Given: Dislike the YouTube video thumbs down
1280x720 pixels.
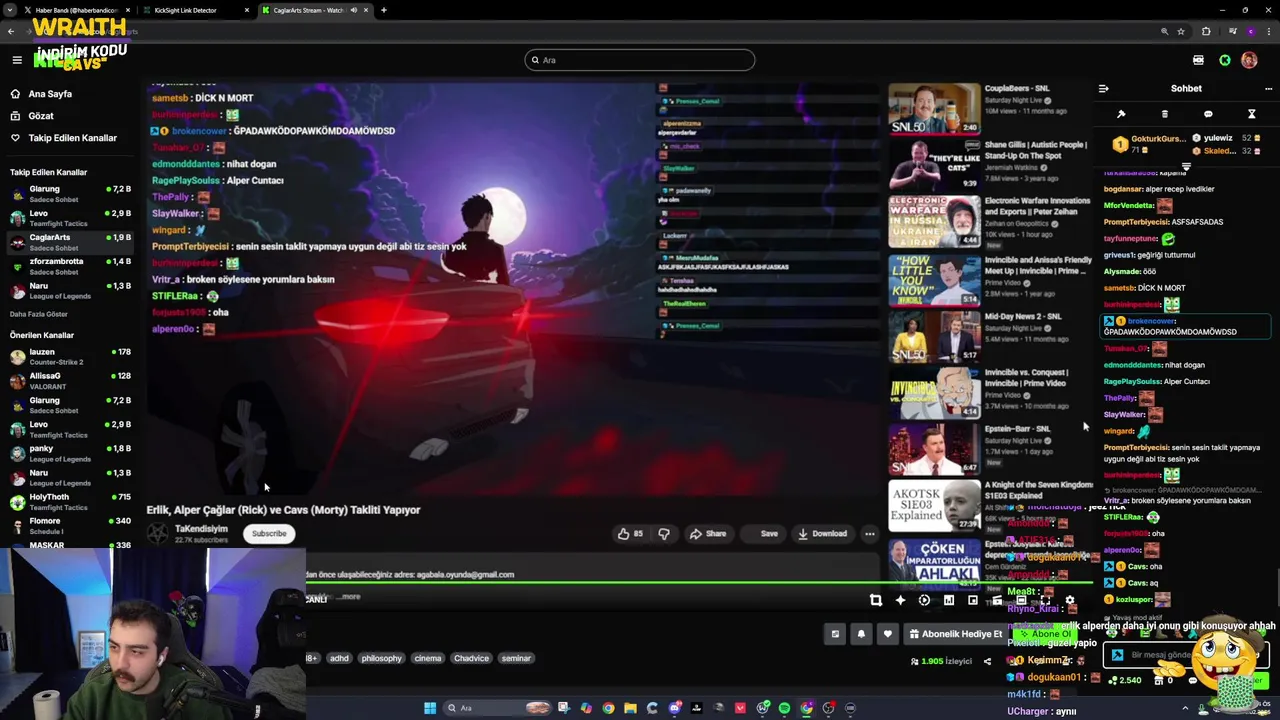Looking at the screenshot, I should tap(664, 534).
